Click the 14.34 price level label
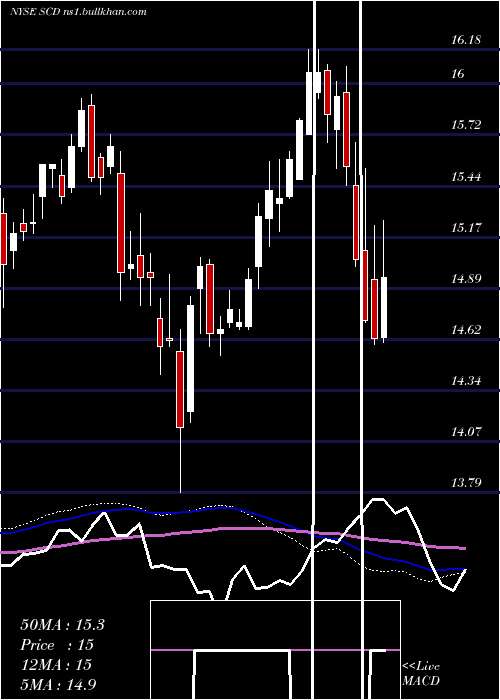This screenshot has height=700, width=500. pyautogui.click(x=466, y=381)
